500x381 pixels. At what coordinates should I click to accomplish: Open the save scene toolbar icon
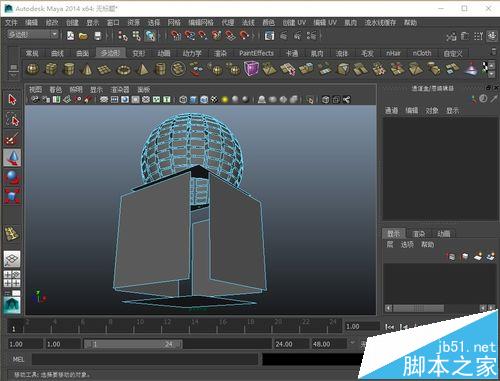pos(97,35)
